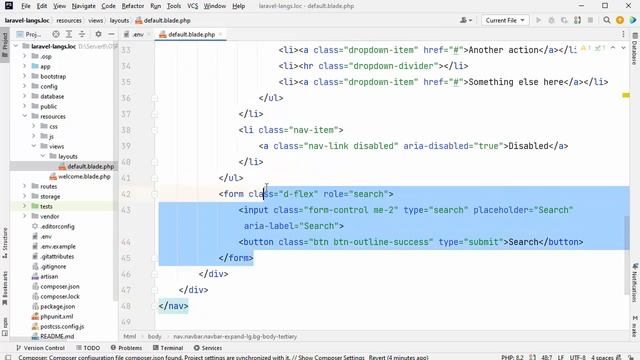Toggle the Structure tool window
Image resolution: width=640 pixels, height=360 pixels.
pyautogui.click(x=5, y=242)
